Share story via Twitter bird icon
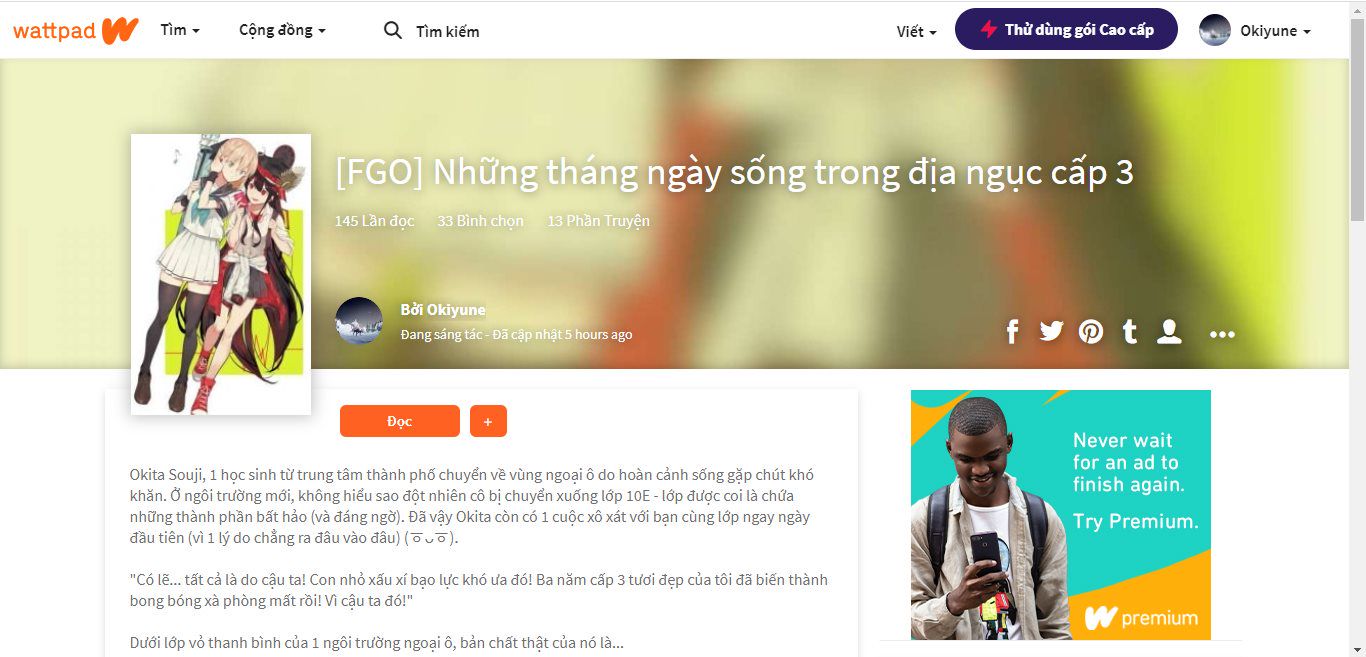 [1051, 331]
